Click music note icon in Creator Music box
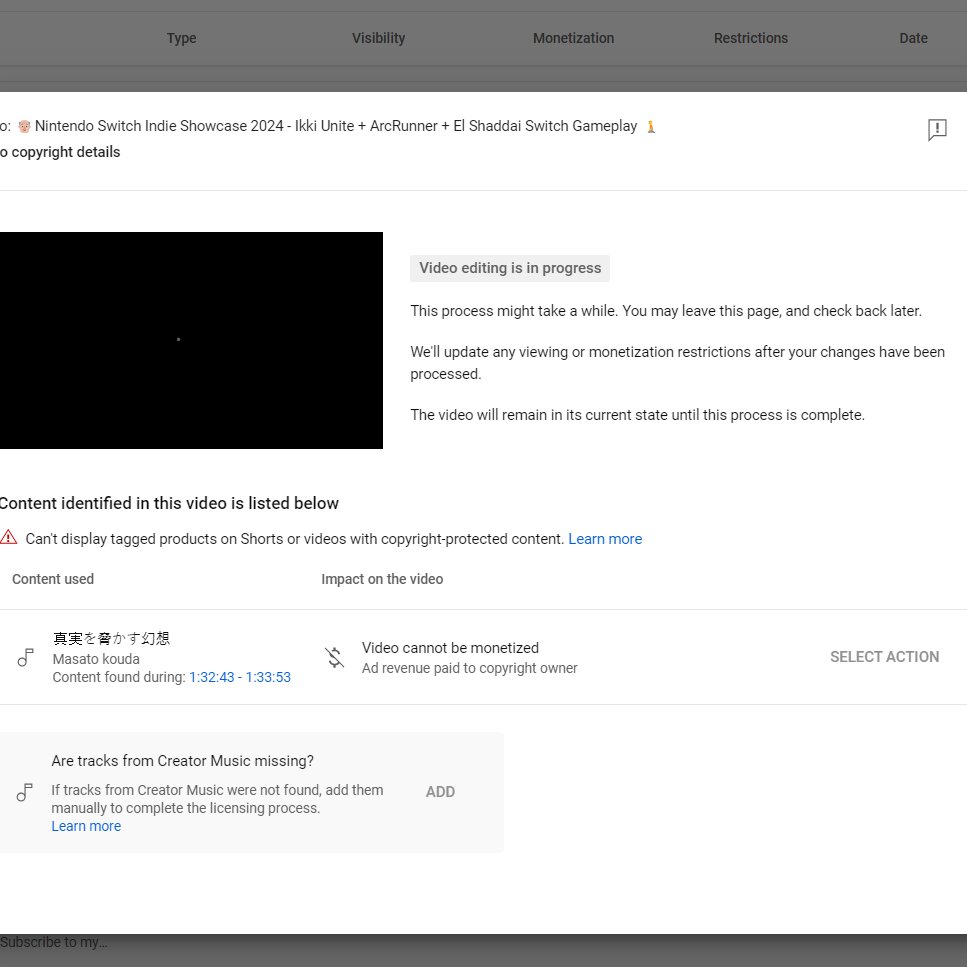Image resolution: width=967 pixels, height=967 pixels. click(25, 792)
